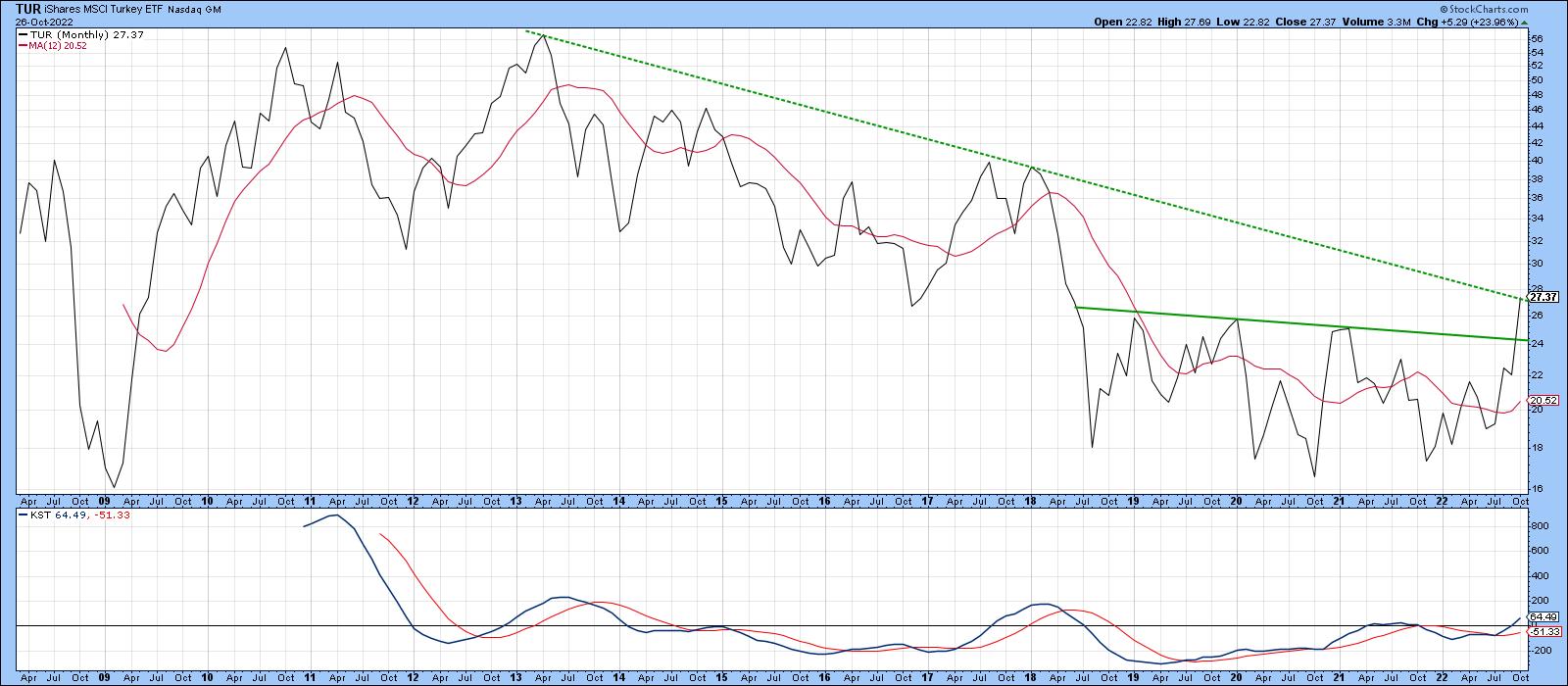Click the Nasdaq GM exchange label
Image resolution: width=1568 pixels, height=686 pixels.
point(199,9)
